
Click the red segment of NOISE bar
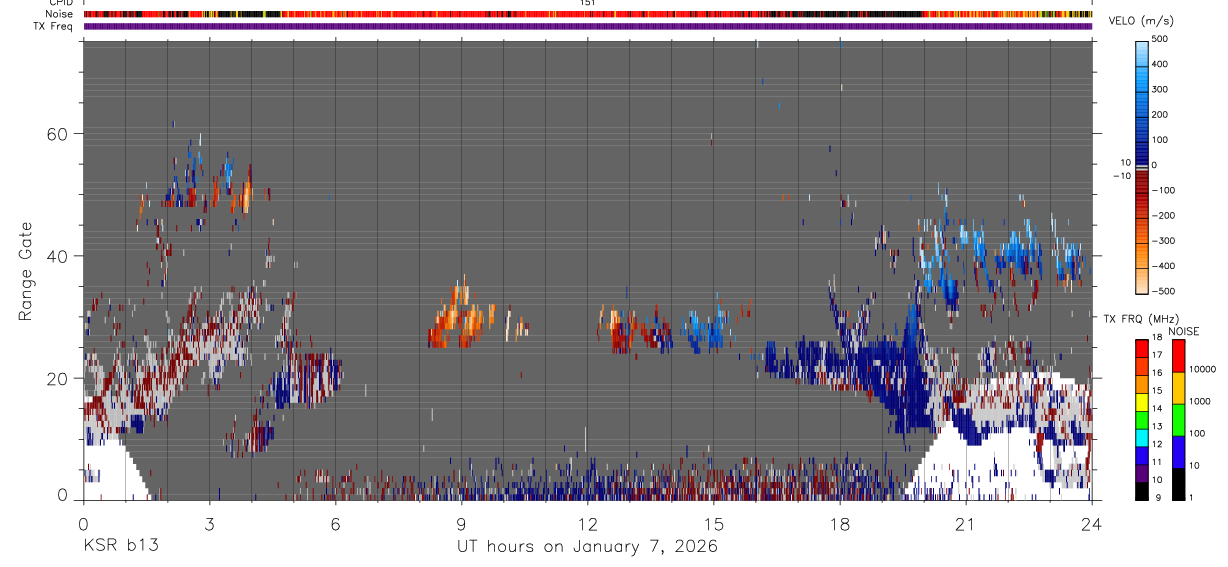click(1179, 356)
